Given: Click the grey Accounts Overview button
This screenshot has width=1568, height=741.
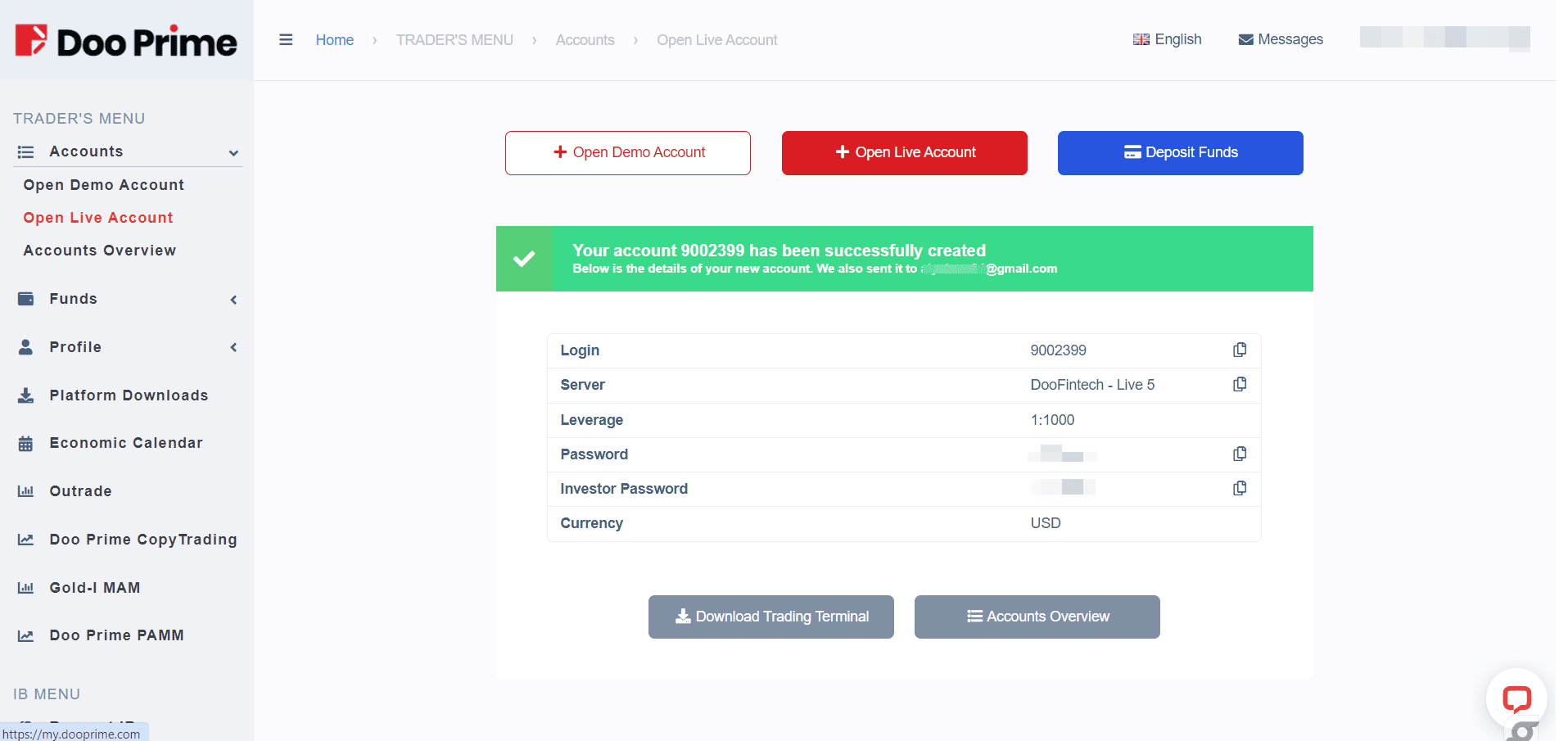Looking at the screenshot, I should 1037,617.
